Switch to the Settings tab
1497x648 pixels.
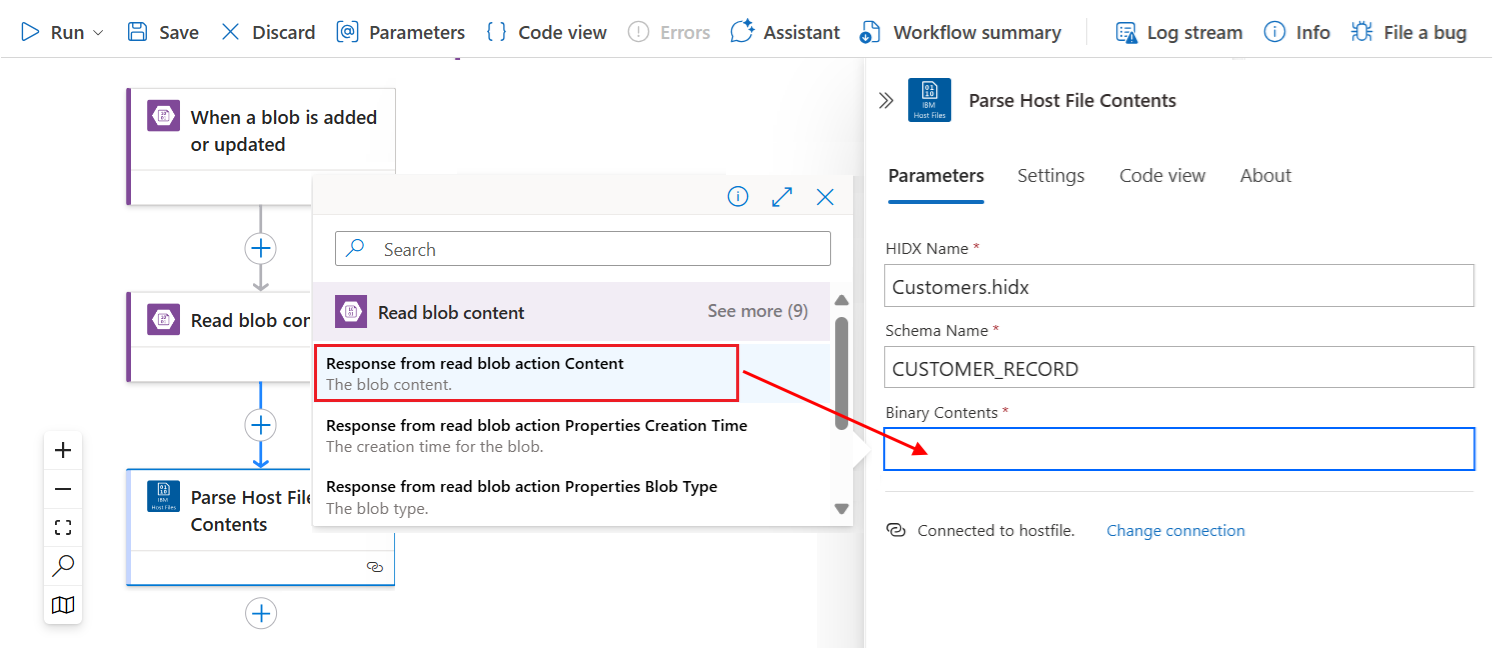(1050, 176)
